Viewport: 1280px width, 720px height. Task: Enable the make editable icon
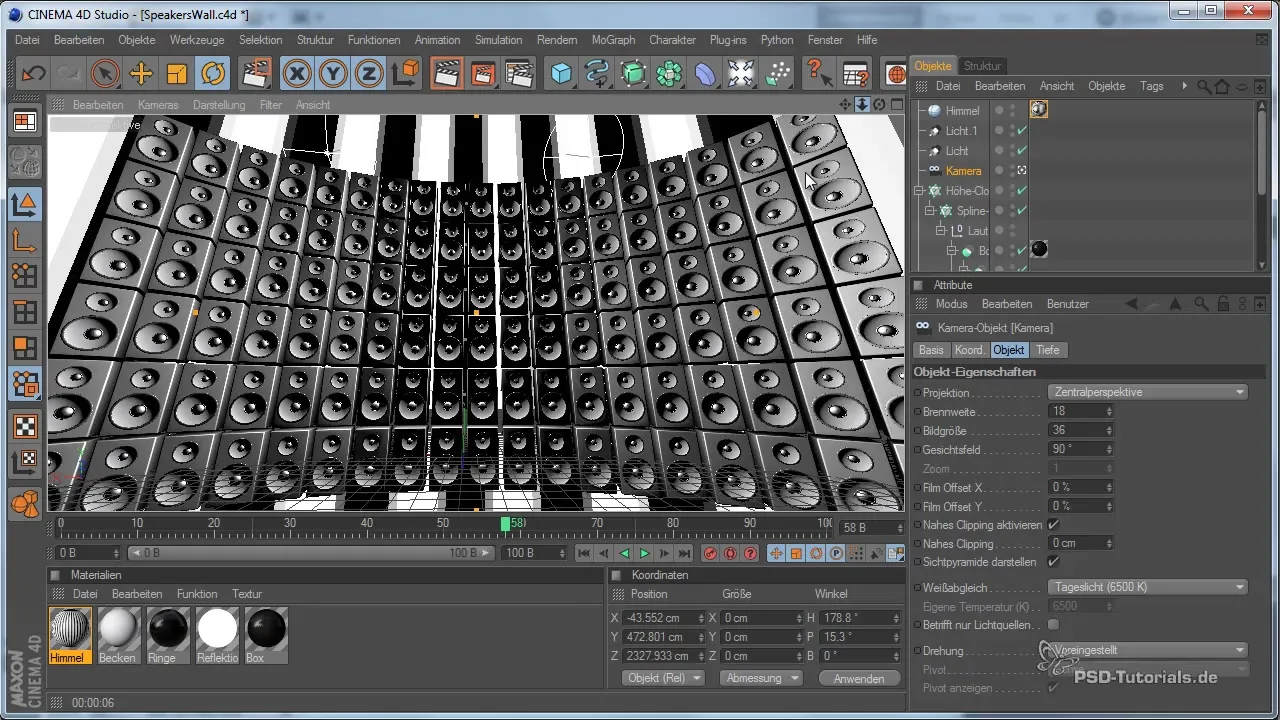coord(25,161)
